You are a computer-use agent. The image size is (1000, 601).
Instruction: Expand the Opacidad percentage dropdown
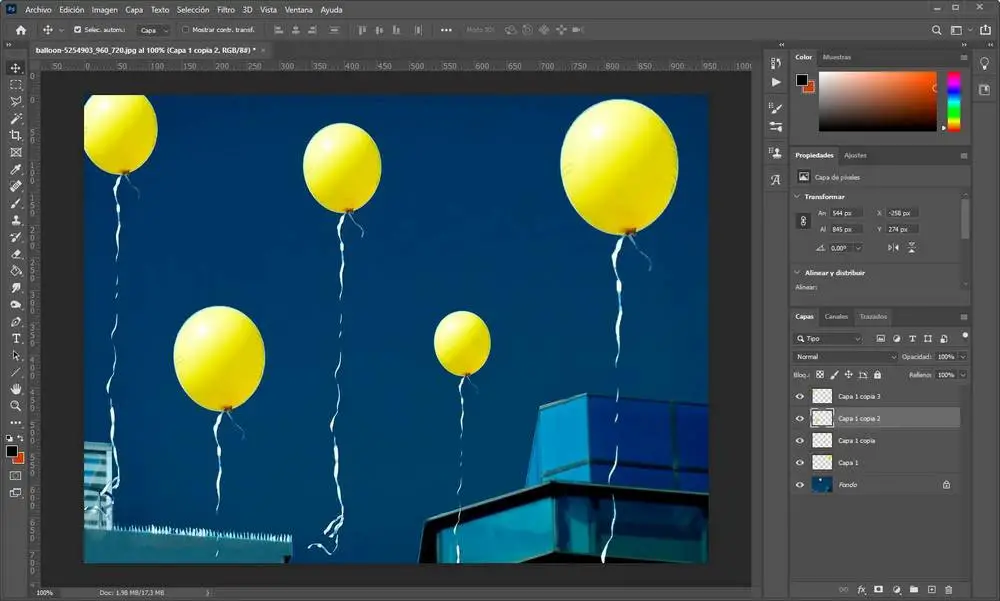click(963, 357)
